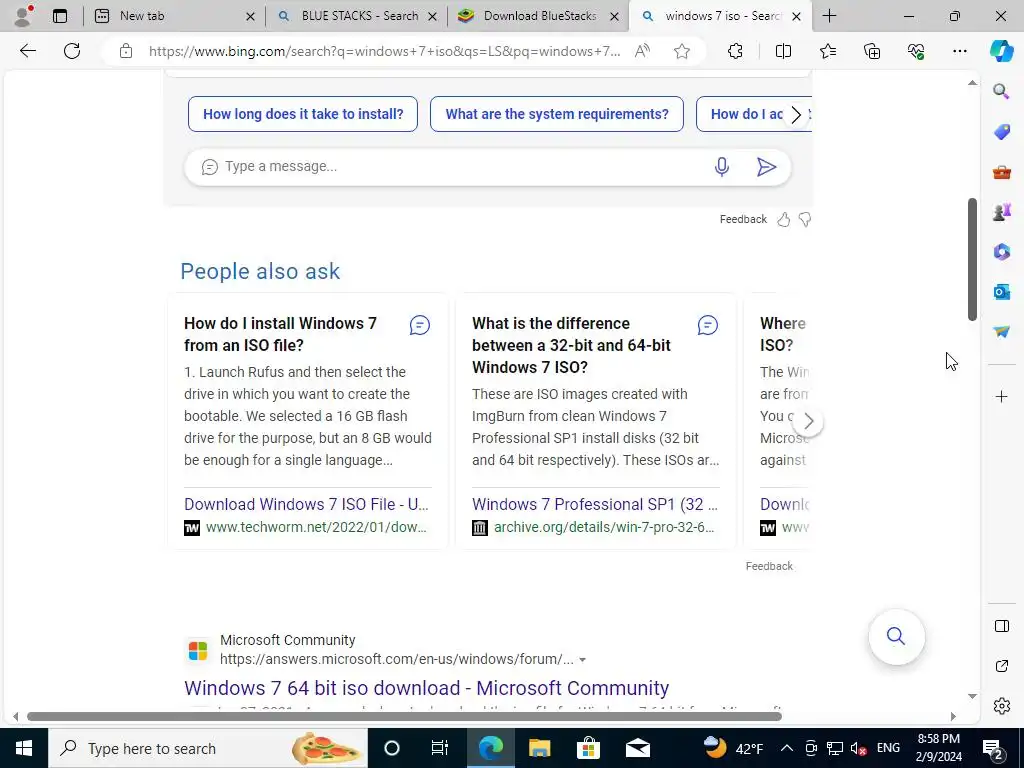Screen dimensions: 1024x768
Task: Open Microsoft Store from taskbar
Action: pos(588,748)
